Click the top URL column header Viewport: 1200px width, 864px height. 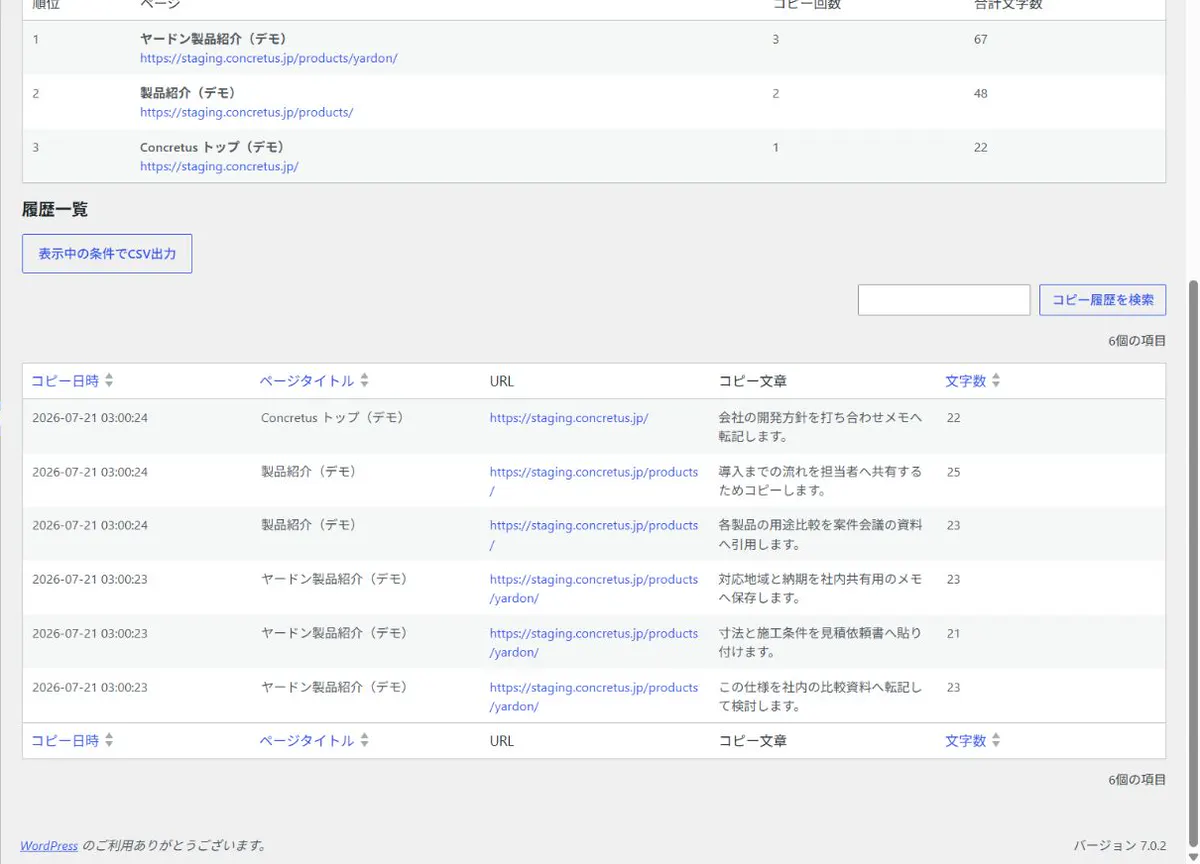[x=502, y=381]
